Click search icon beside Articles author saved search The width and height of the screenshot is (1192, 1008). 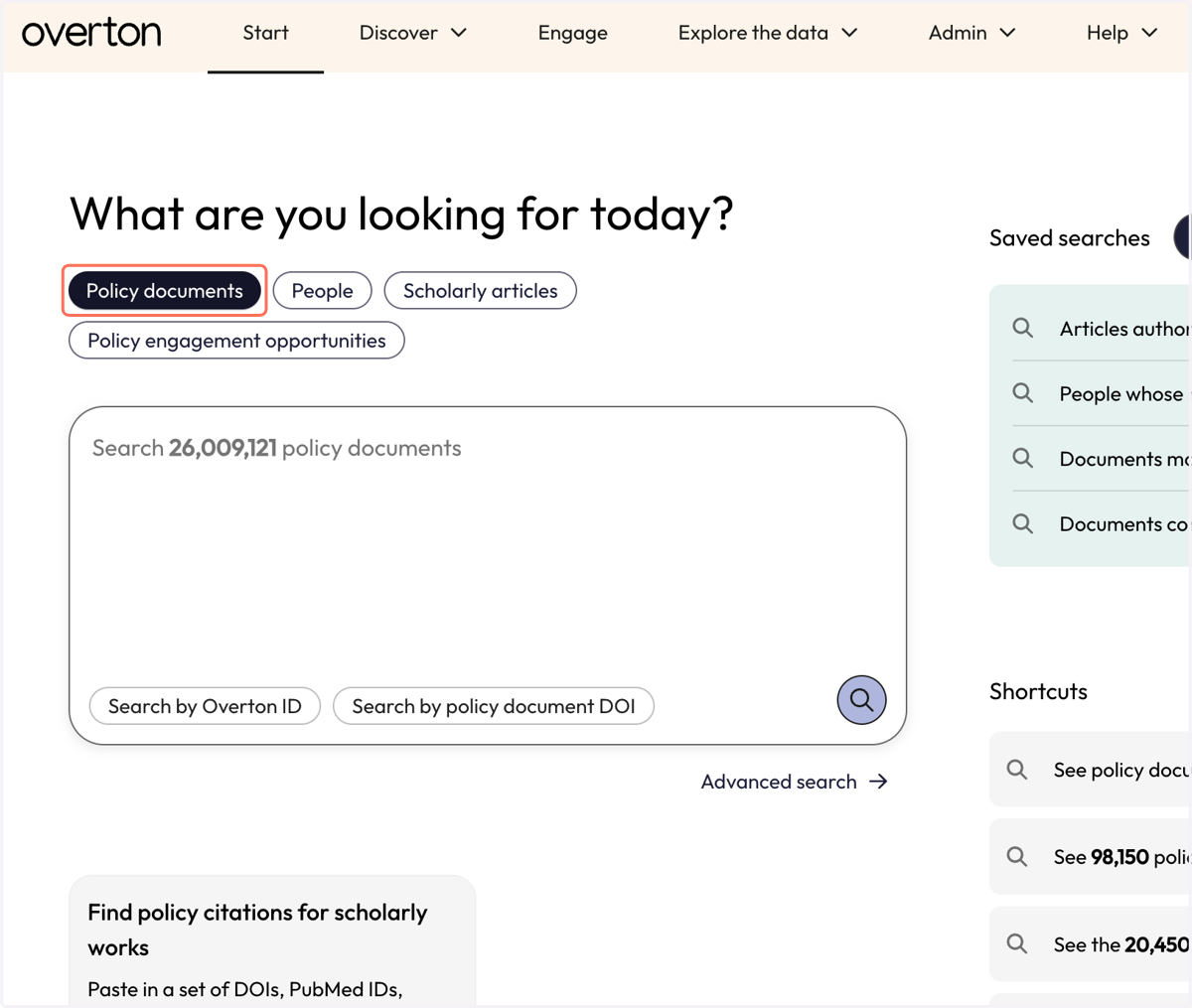tap(1022, 328)
